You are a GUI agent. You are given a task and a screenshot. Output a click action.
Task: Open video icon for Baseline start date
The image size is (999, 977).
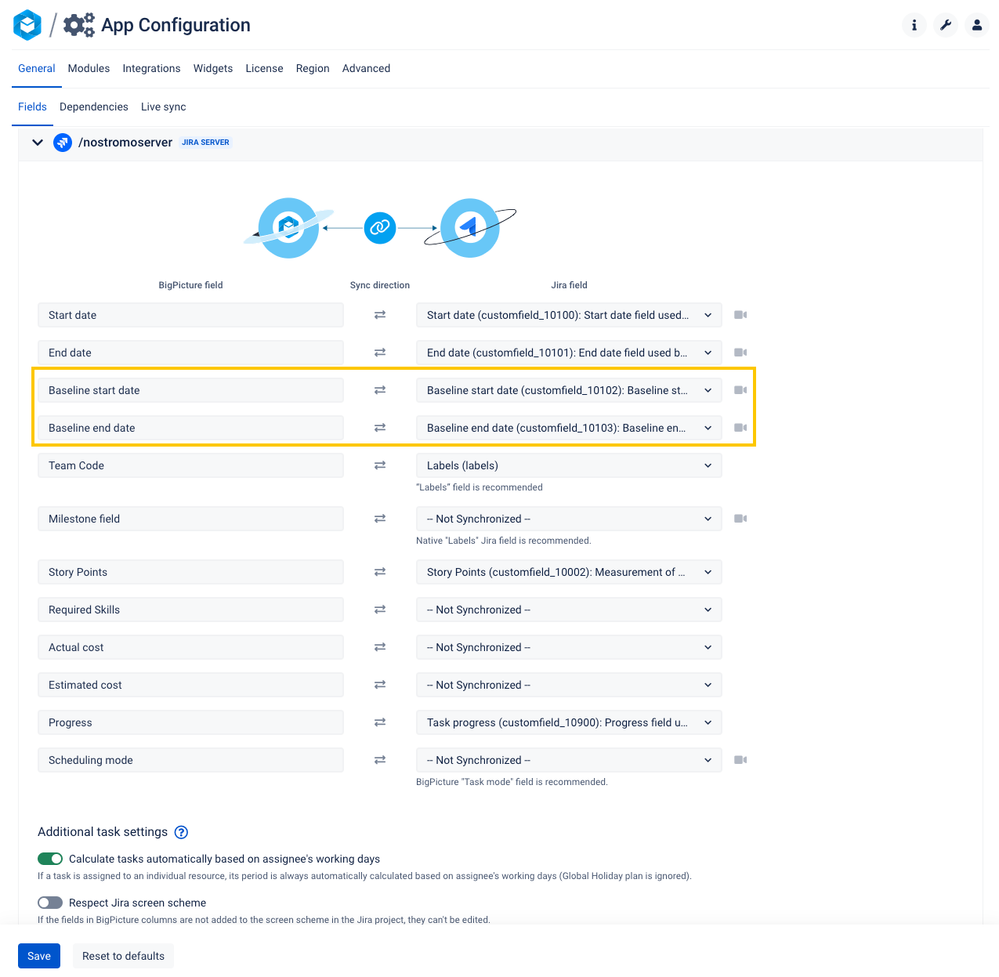click(740, 390)
